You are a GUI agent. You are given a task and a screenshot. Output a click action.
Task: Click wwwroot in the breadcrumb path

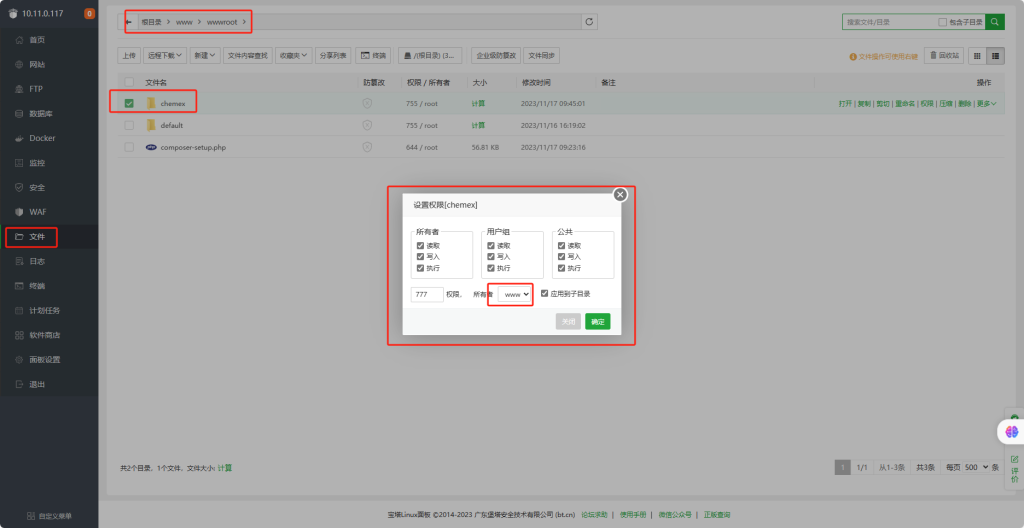(x=222, y=22)
